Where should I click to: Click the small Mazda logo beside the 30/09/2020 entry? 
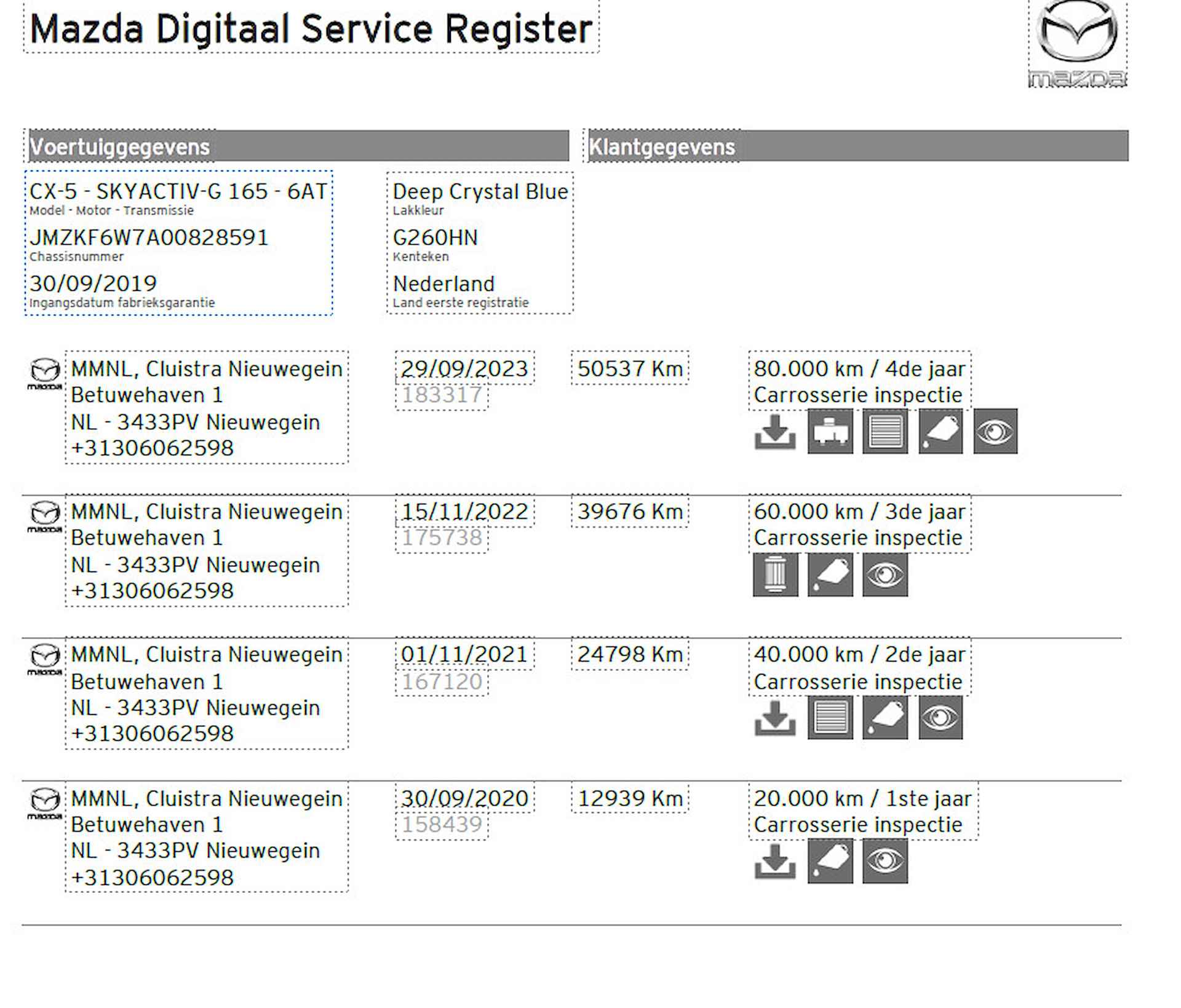pos(45,803)
